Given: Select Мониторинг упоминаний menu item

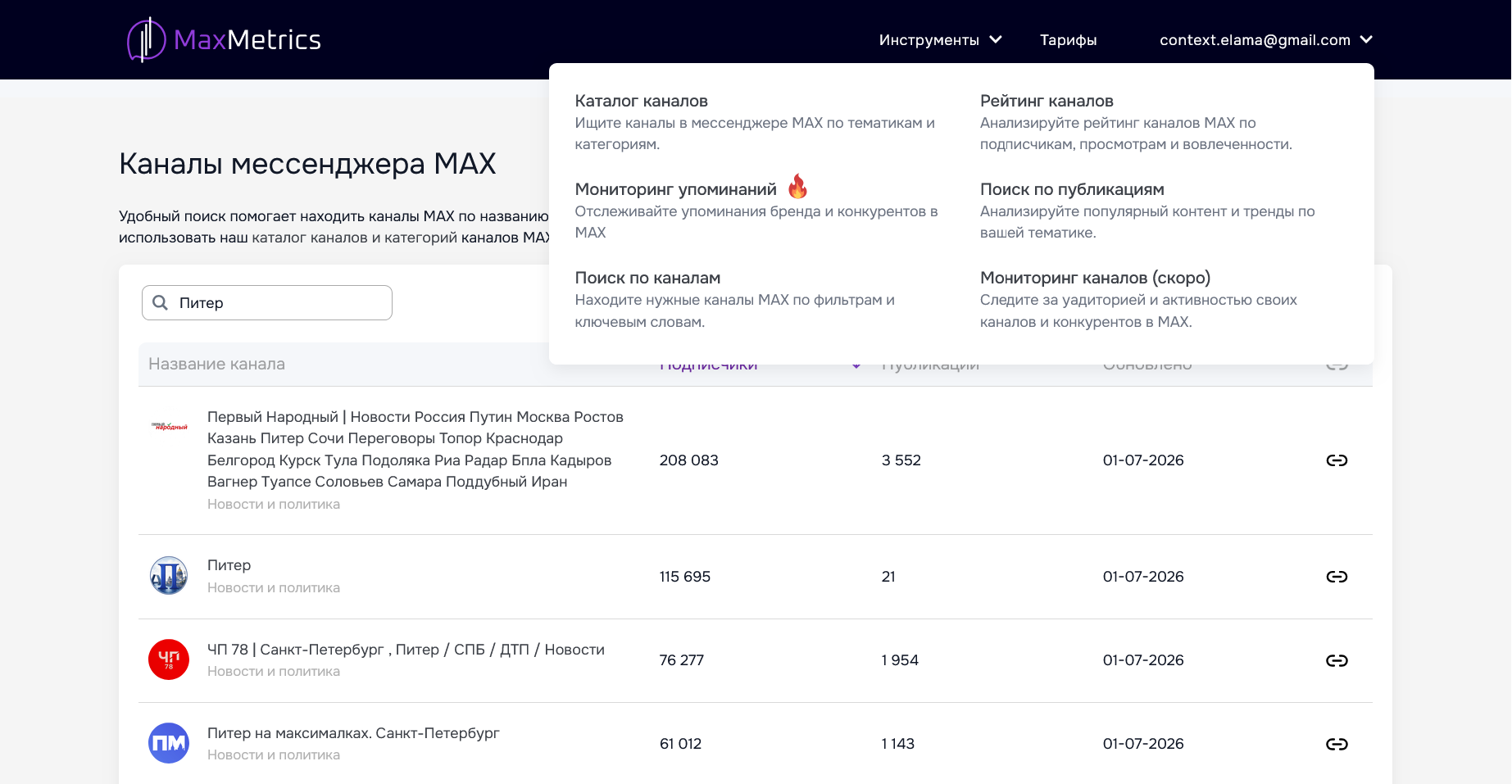Looking at the screenshot, I should pyautogui.click(x=675, y=189).
